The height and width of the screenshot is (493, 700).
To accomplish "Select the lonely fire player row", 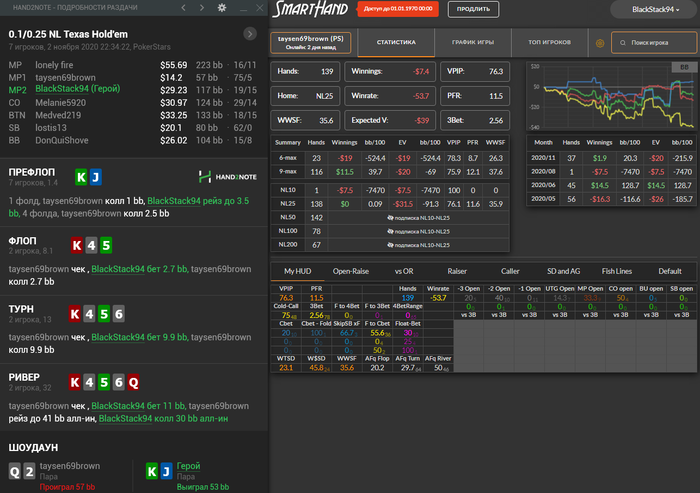I will coord(133,65).
